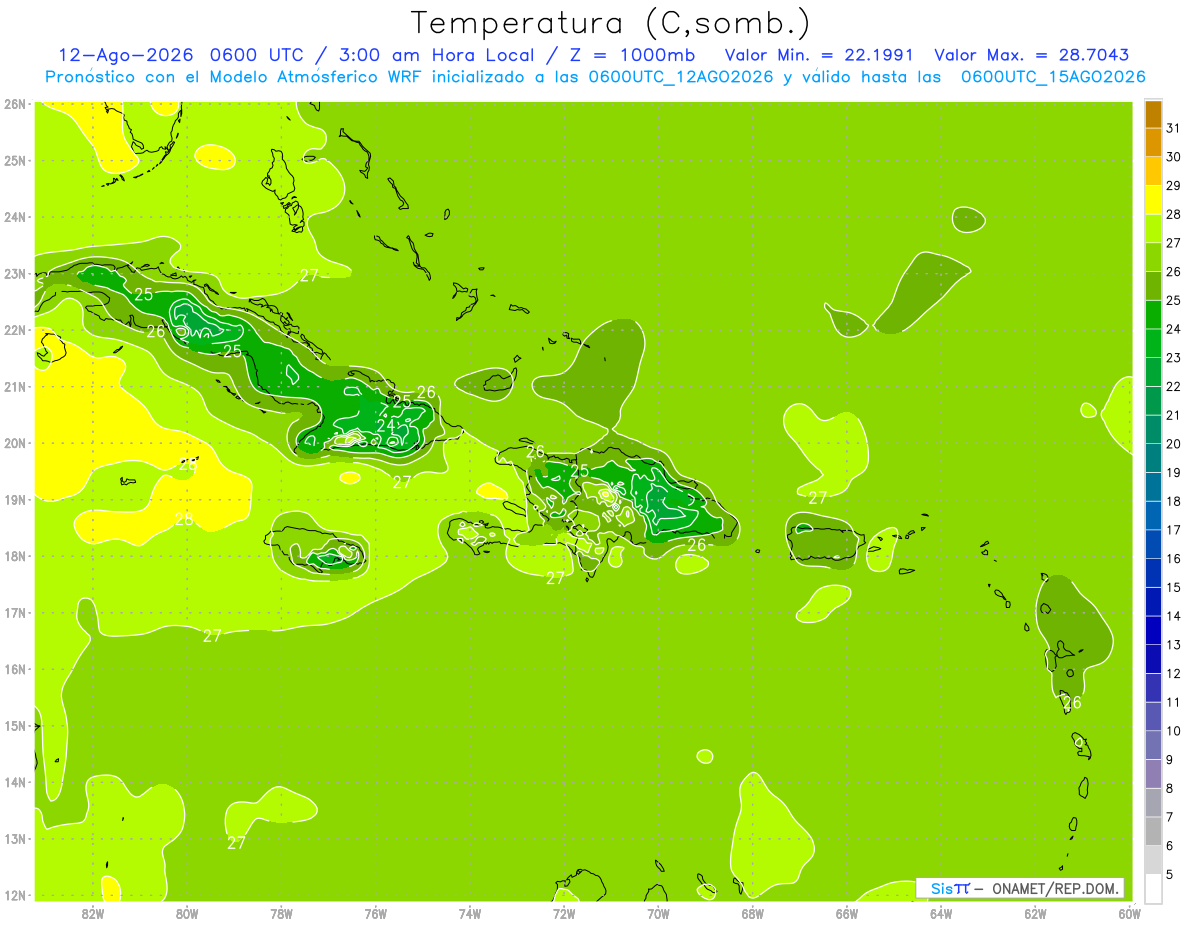Pick the yellow colorbar segment between 28 and 29

[x=1153, y=199]
